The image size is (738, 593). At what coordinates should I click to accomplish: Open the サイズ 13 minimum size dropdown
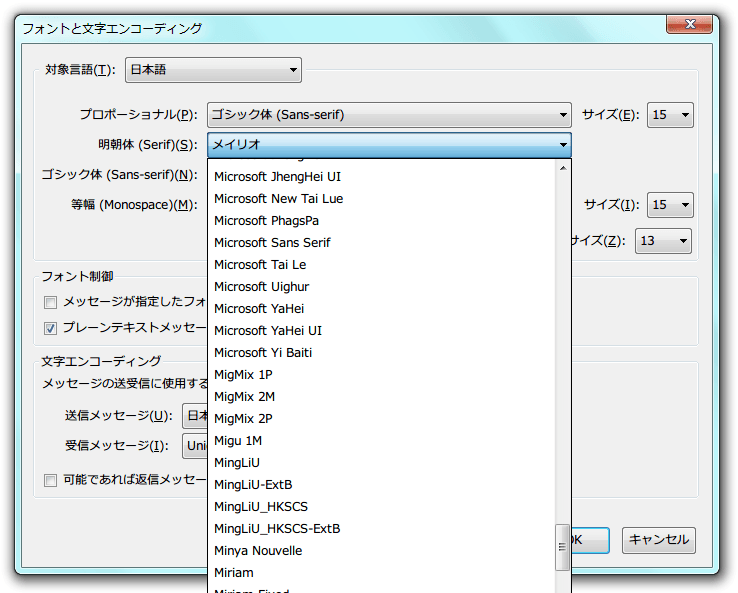tap(663, 241)
